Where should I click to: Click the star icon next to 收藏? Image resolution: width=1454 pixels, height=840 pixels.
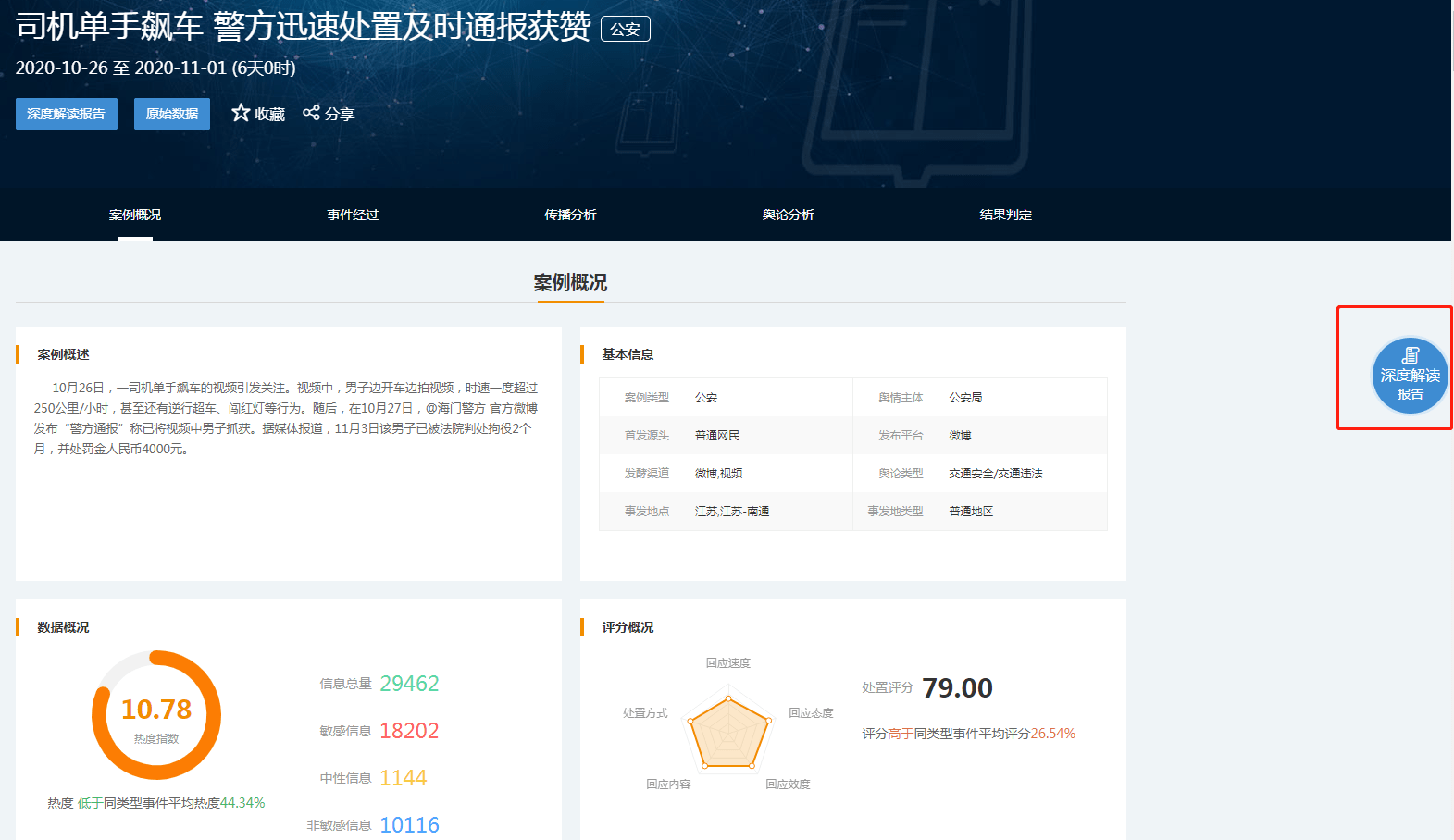241,113
